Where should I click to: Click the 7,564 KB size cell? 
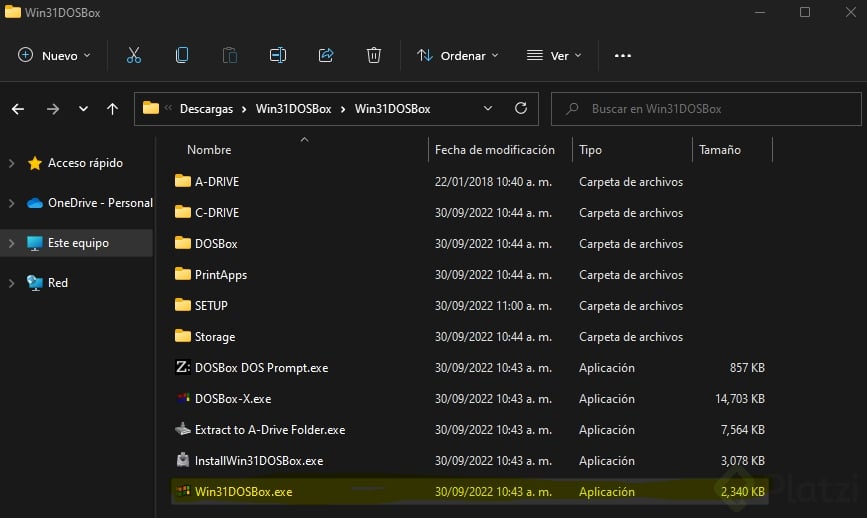click(x=743, y=430)
